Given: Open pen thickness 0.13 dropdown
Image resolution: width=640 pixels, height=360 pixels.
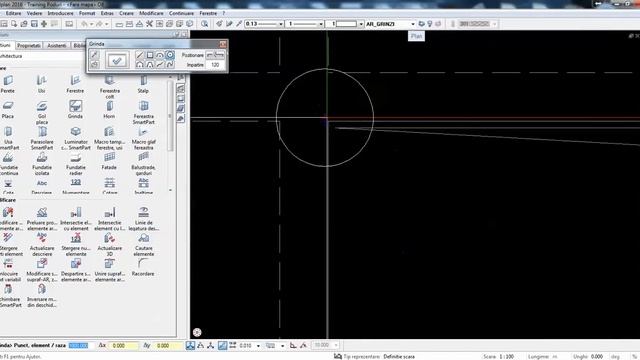Looking at the screenshot, I should [280, 24].
